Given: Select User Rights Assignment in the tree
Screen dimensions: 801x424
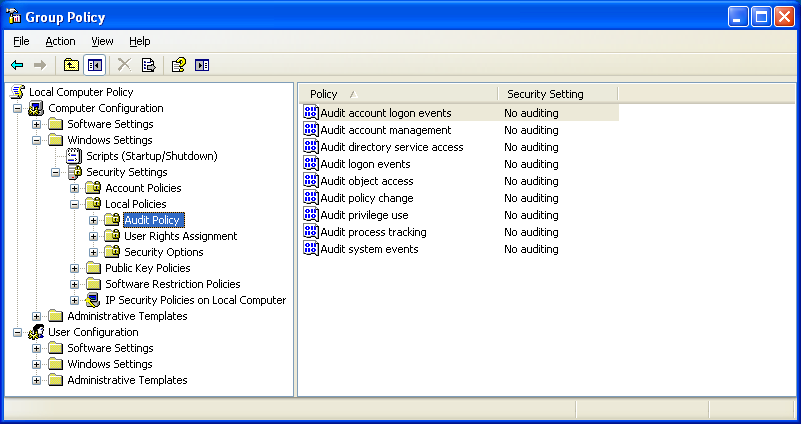Looking at the screenshot, I should (x=180, y=236).
